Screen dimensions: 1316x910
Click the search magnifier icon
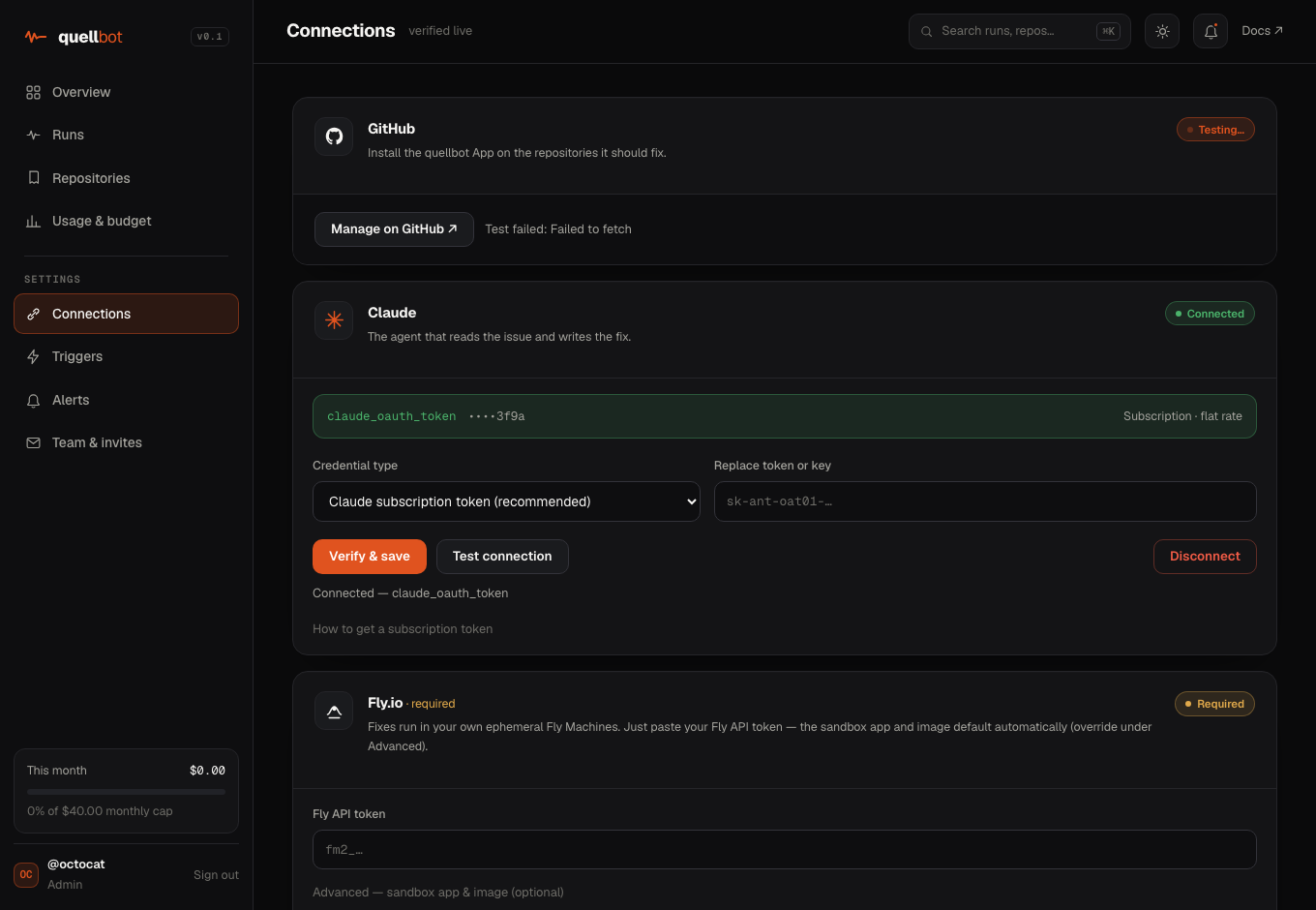[926, 31]
